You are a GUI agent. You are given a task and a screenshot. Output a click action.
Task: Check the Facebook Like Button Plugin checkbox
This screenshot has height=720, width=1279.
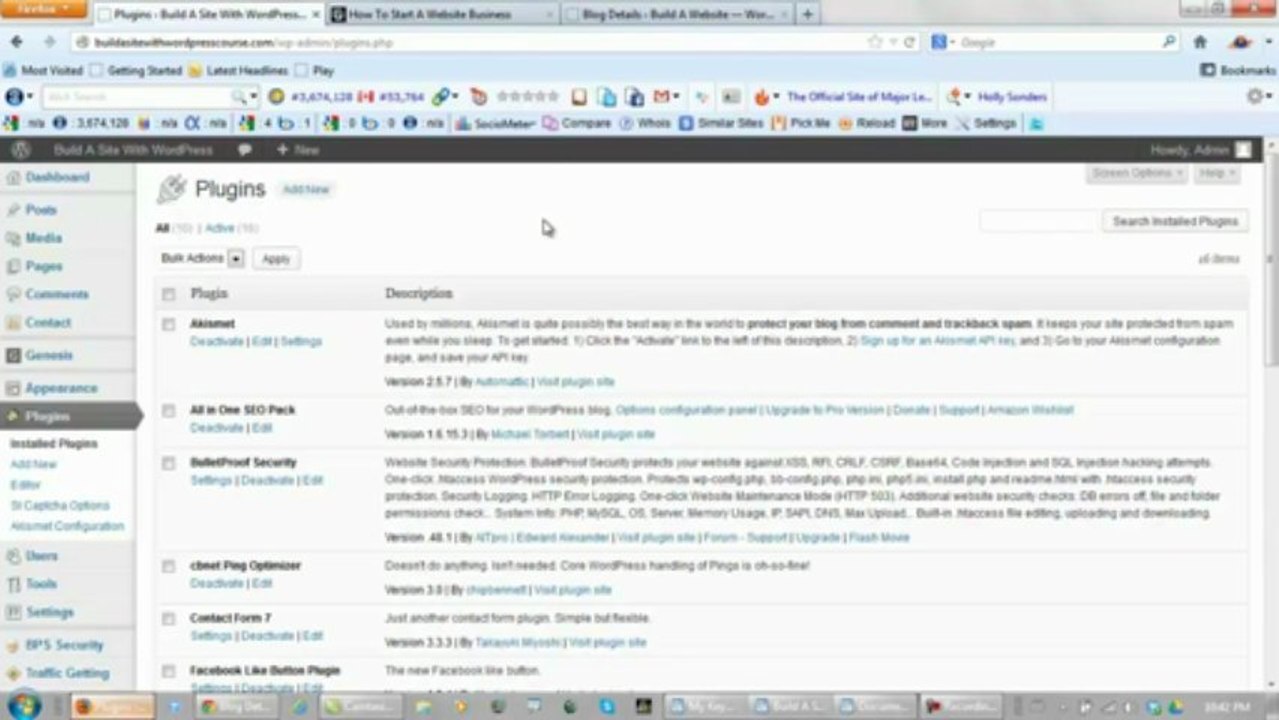point(168,671)
